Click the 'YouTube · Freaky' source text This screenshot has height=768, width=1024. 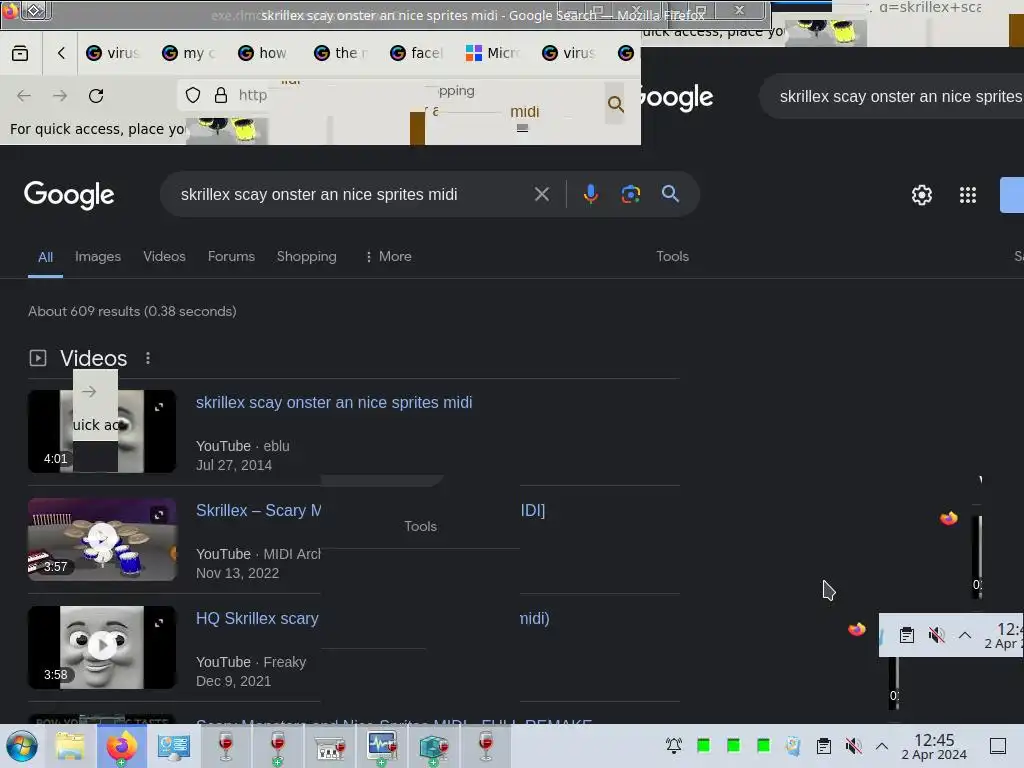(251, 662)
